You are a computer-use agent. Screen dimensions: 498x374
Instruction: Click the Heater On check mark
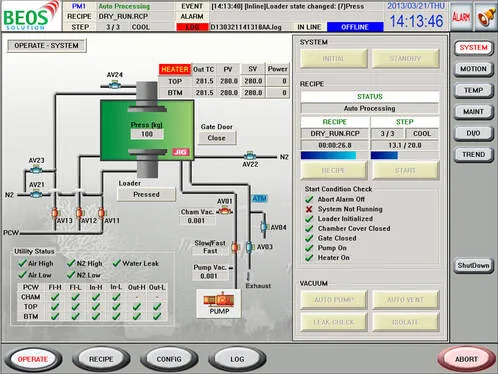(309, 258)
